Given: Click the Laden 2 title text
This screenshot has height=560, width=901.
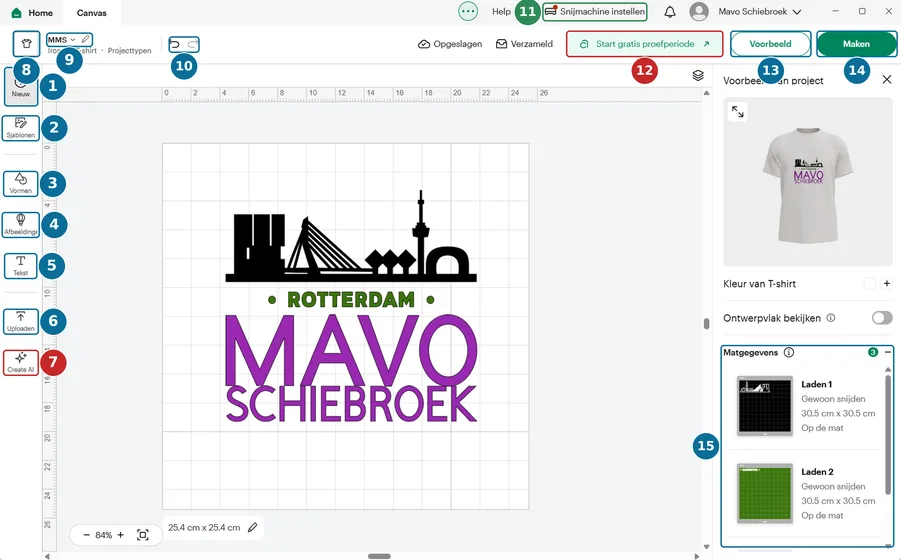Looking at the screenshot, I should [817, 472].
